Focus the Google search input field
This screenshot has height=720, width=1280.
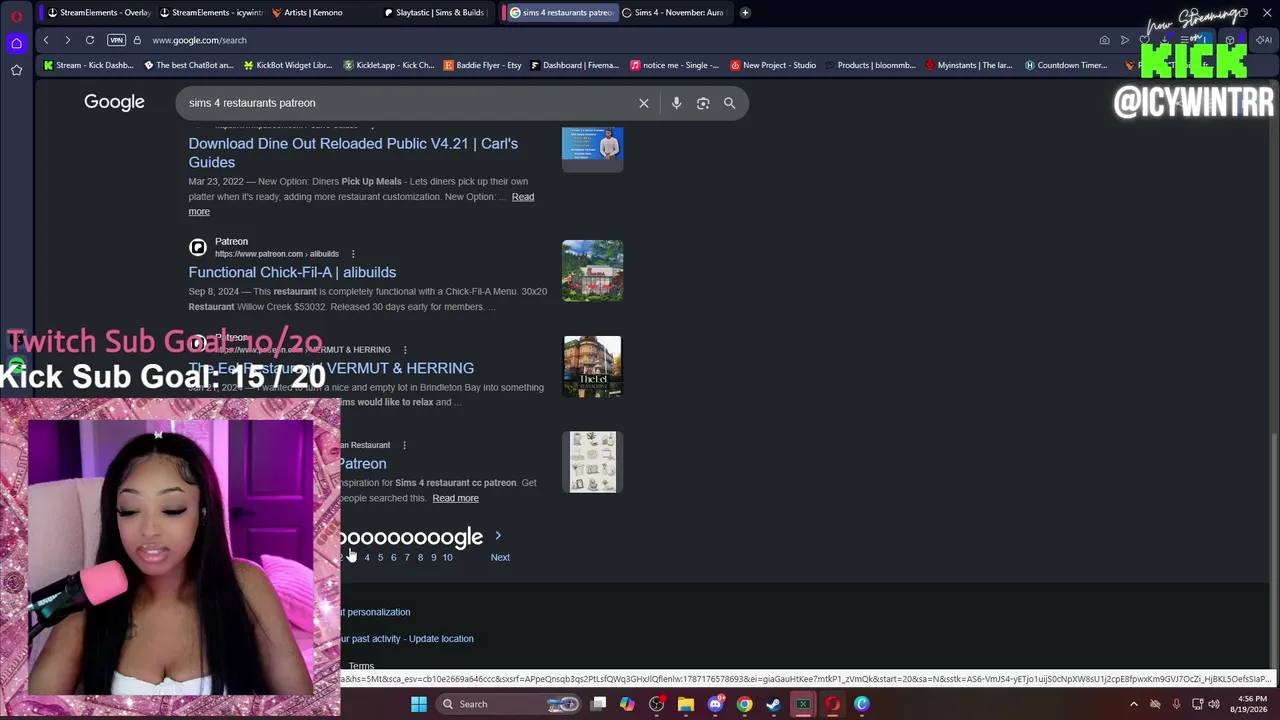[x=405, y=103]
